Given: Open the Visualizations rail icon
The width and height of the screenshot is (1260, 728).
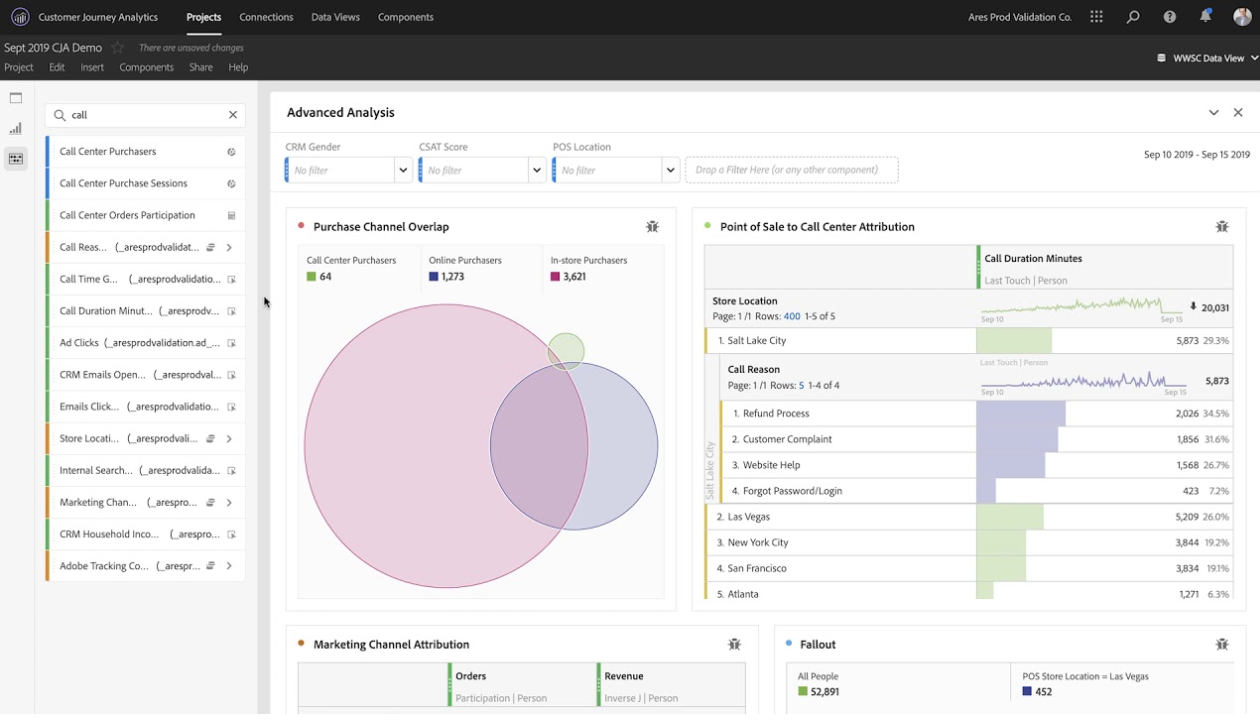Looking at the screenshot, I should tap(16, 128).
